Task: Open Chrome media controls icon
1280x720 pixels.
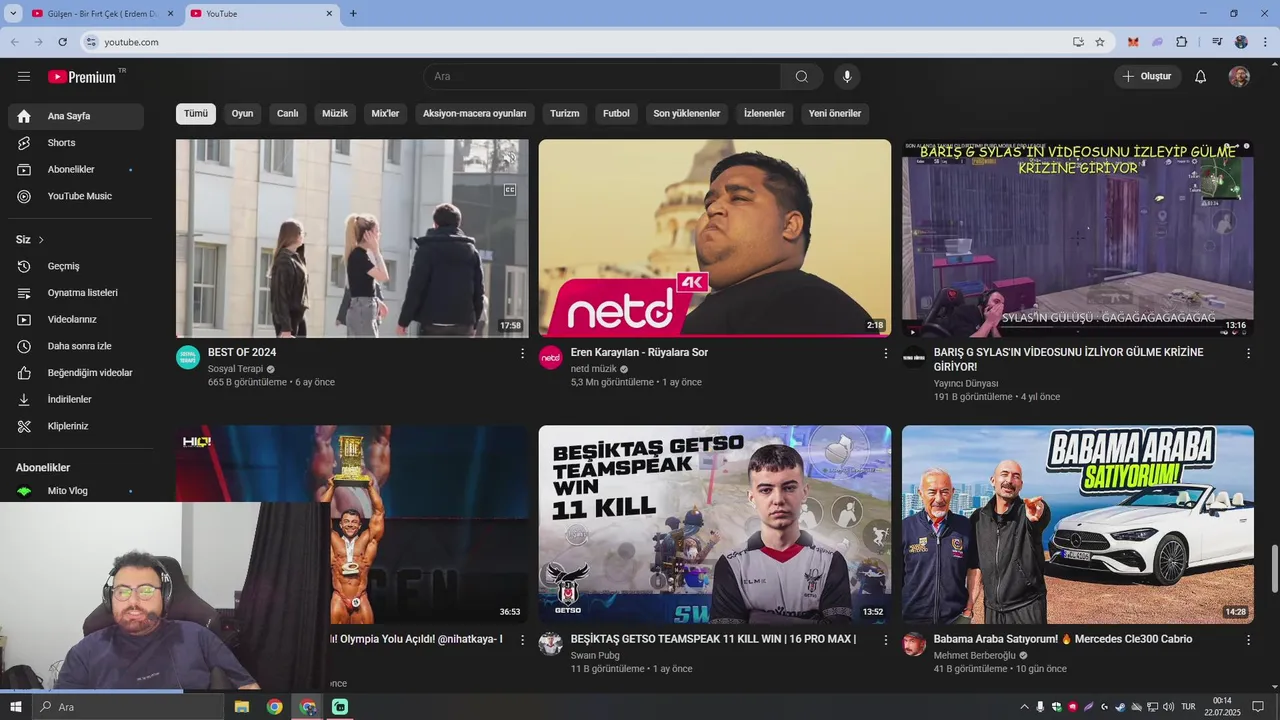Action: point(1217,42)
